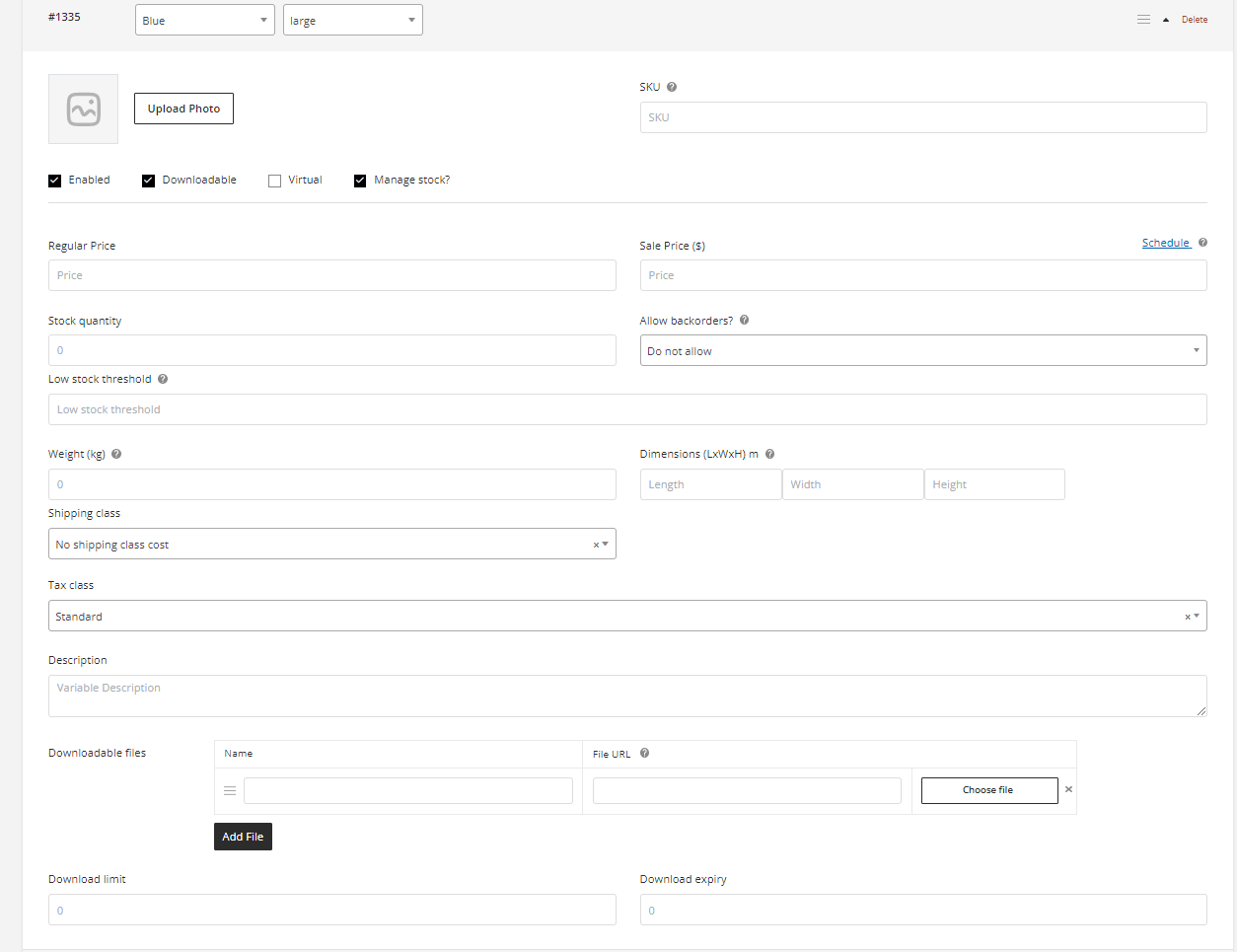The image size is (1237, 952).
Task: Click the drag handle icon beside Delete
Action: (x=1143, y=20)
